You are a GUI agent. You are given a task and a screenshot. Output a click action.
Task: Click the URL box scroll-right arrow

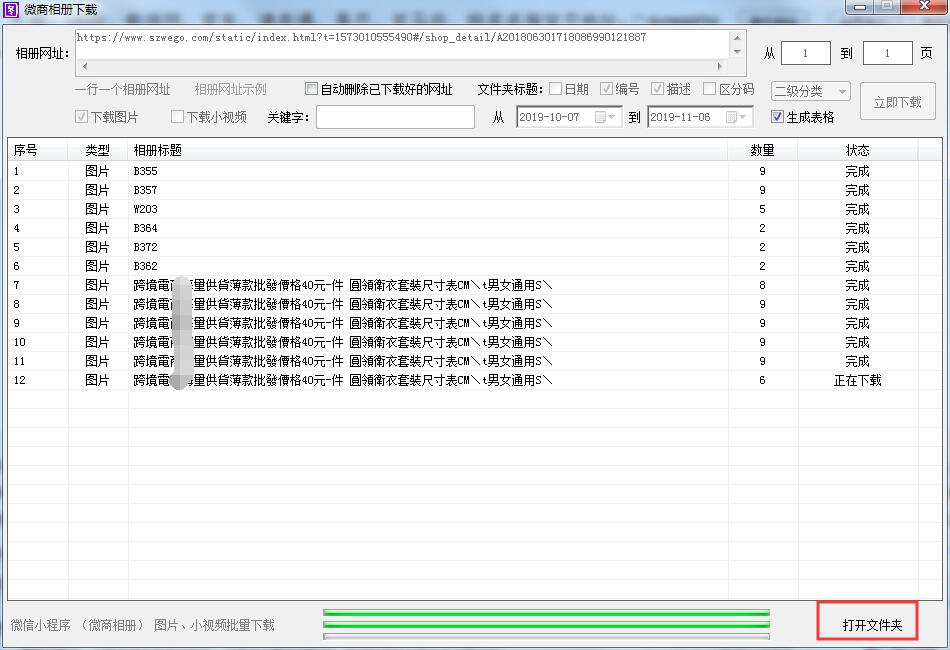[721, 66]
